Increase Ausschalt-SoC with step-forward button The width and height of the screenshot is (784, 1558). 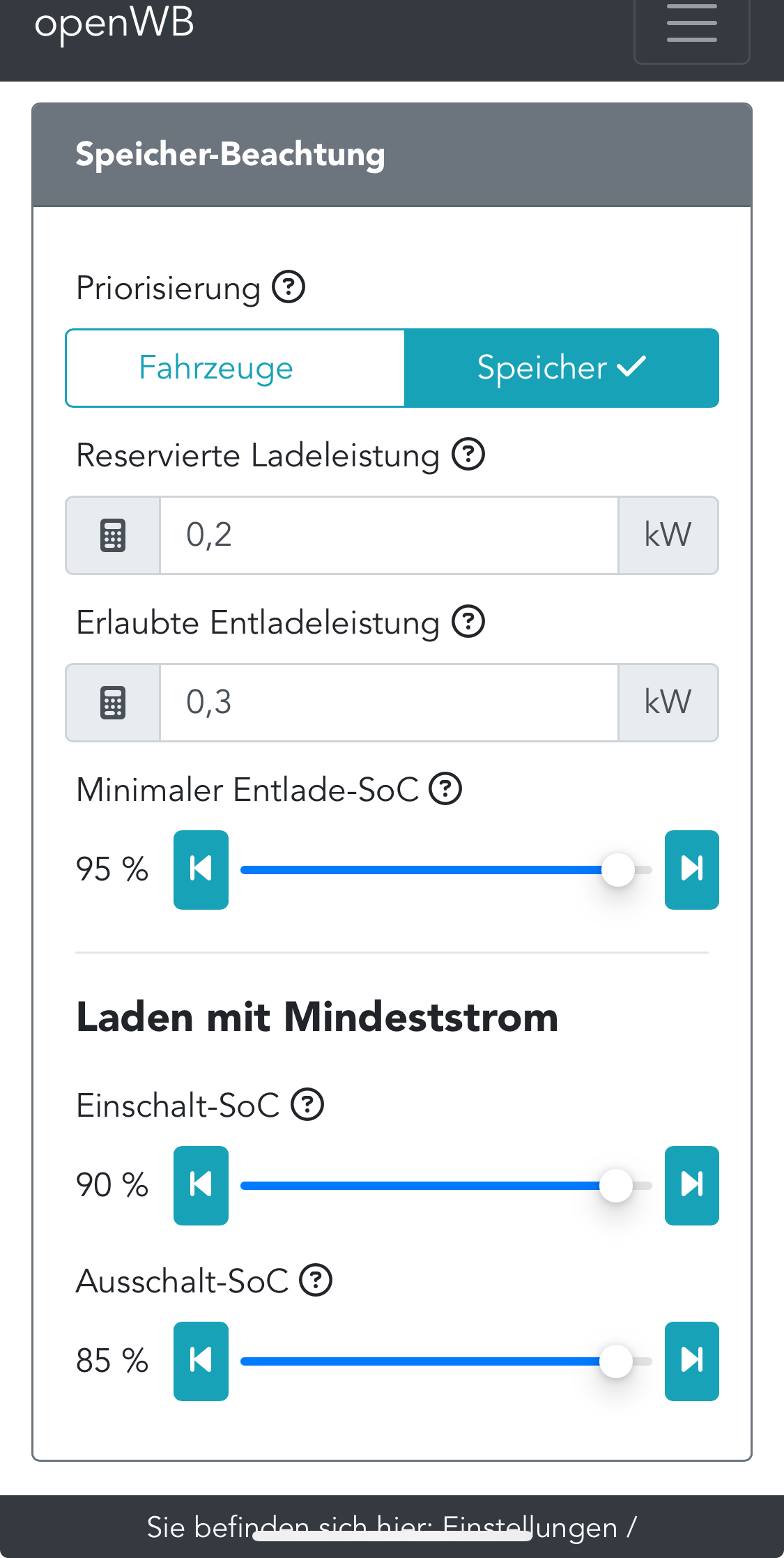[x=691, y=1361]
